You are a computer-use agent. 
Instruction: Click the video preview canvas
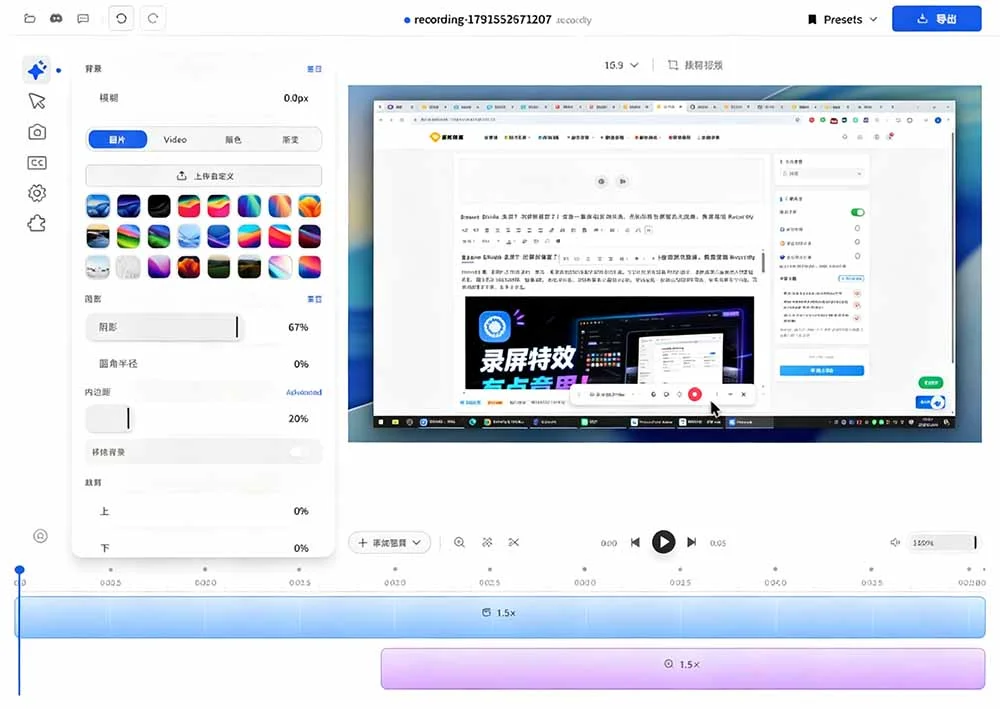click(x=665, y=263)
